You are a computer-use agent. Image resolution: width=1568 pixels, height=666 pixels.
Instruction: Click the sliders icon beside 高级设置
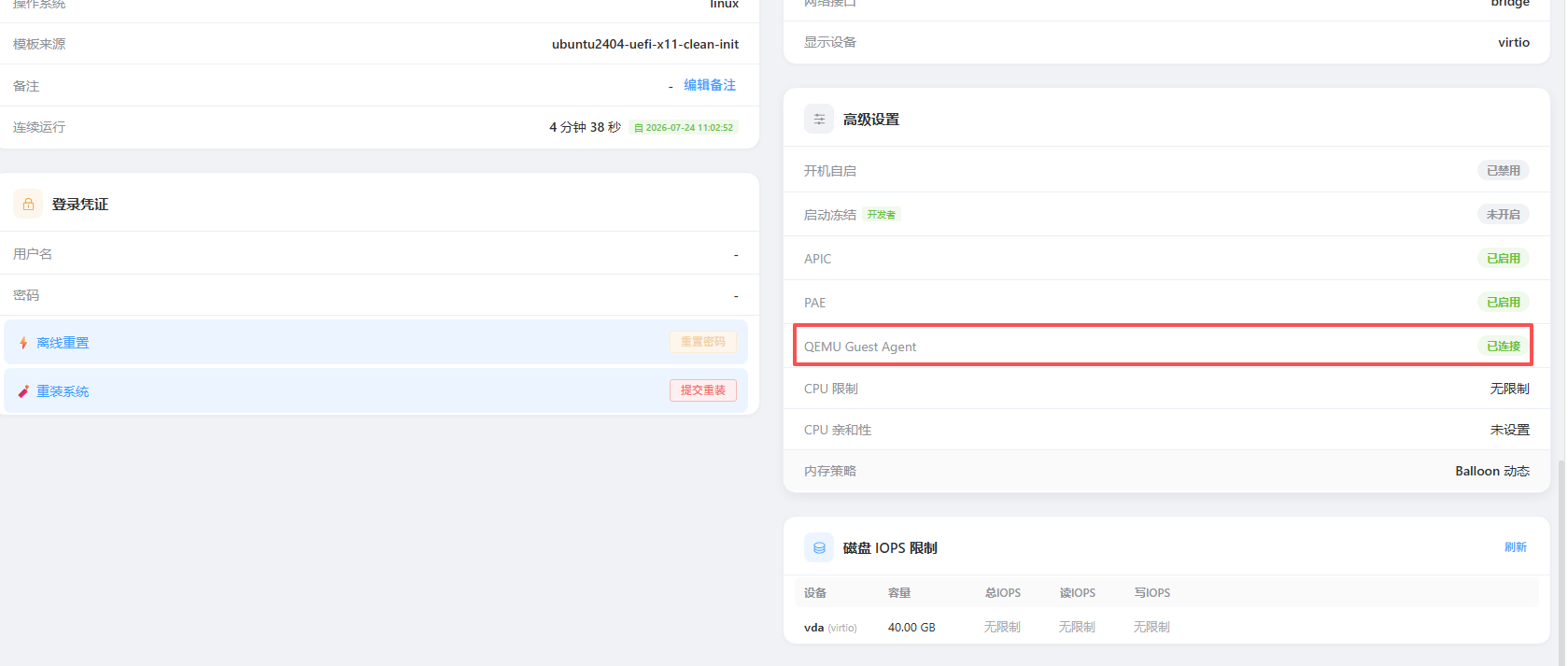pyautogui.click(x=819, y=119)
